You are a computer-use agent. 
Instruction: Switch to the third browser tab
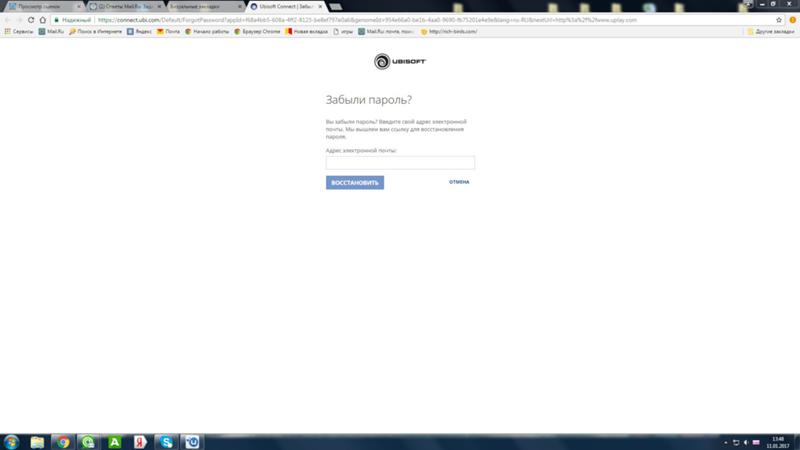(204, 7)
